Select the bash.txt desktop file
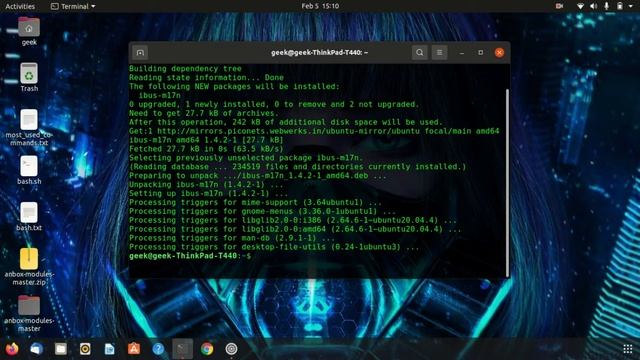The height and width of the screenshot is (360, 640). click(x=29, y=217)
